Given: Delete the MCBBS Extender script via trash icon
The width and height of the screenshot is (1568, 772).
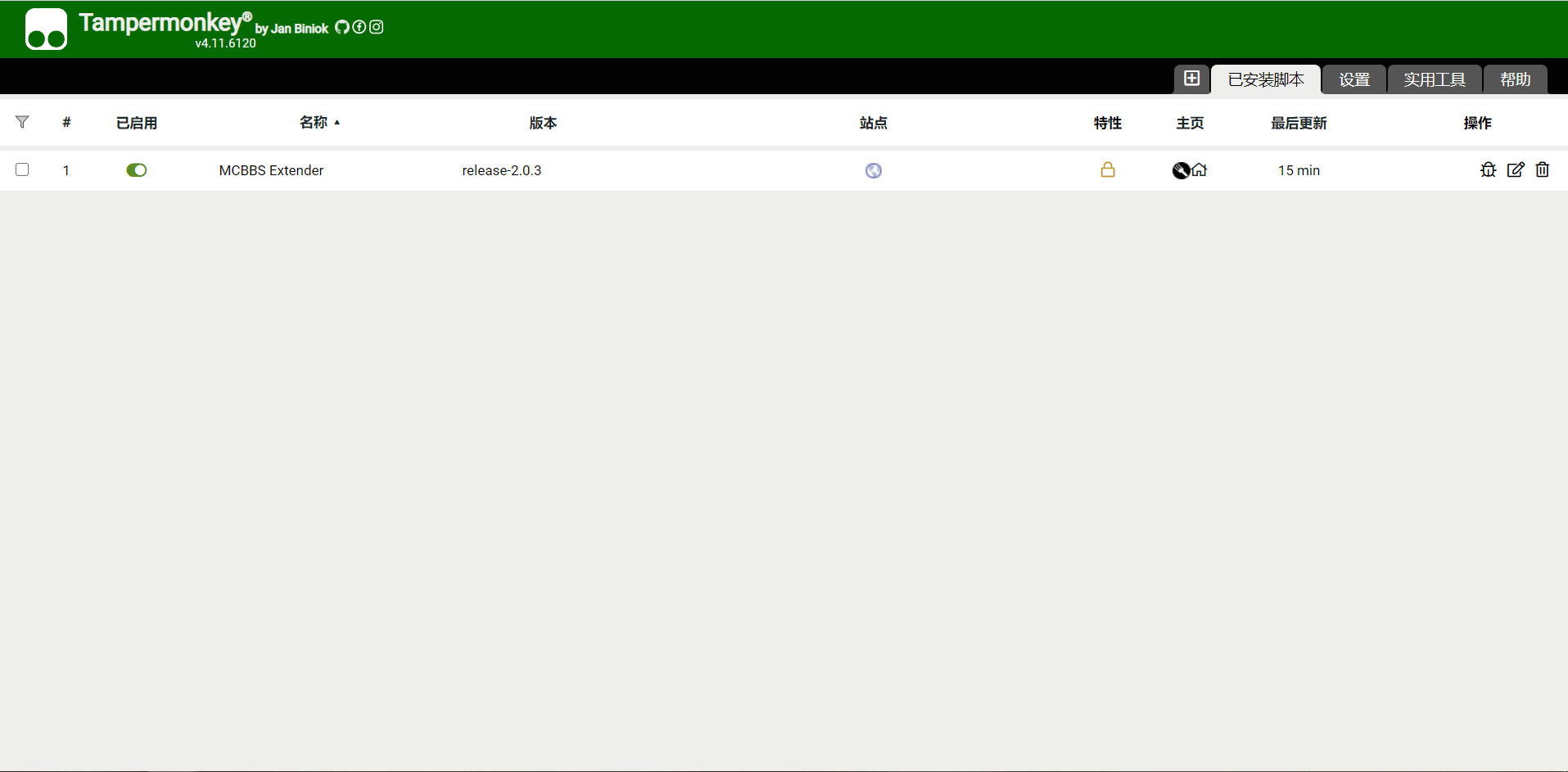Looking at the screenshot, I should [1543, 169].
